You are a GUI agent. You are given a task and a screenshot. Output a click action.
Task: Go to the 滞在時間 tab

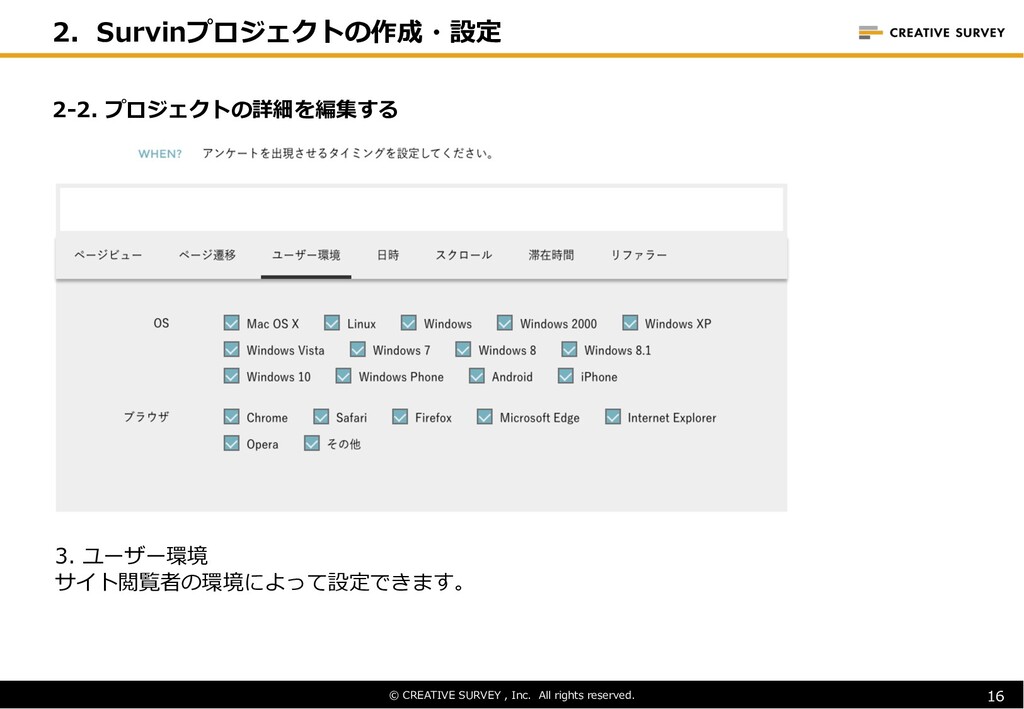pos(551,255)
